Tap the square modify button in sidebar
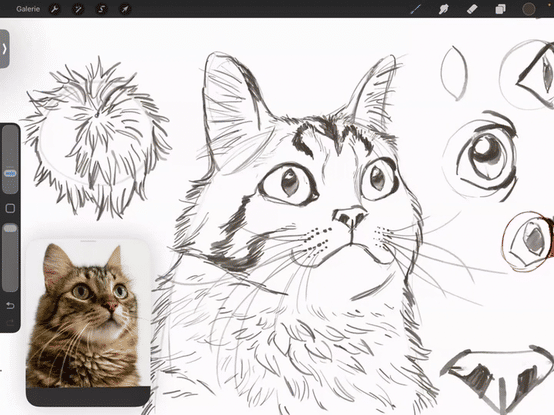554x415 pixels. [10, 208]
